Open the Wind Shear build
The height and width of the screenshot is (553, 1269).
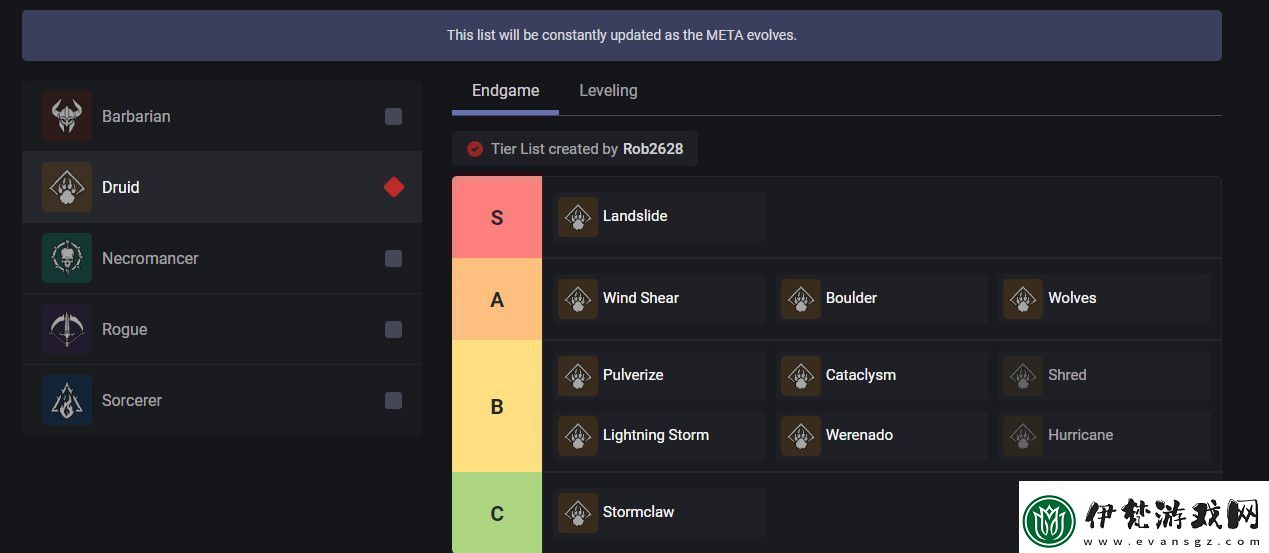click(660, 298)
